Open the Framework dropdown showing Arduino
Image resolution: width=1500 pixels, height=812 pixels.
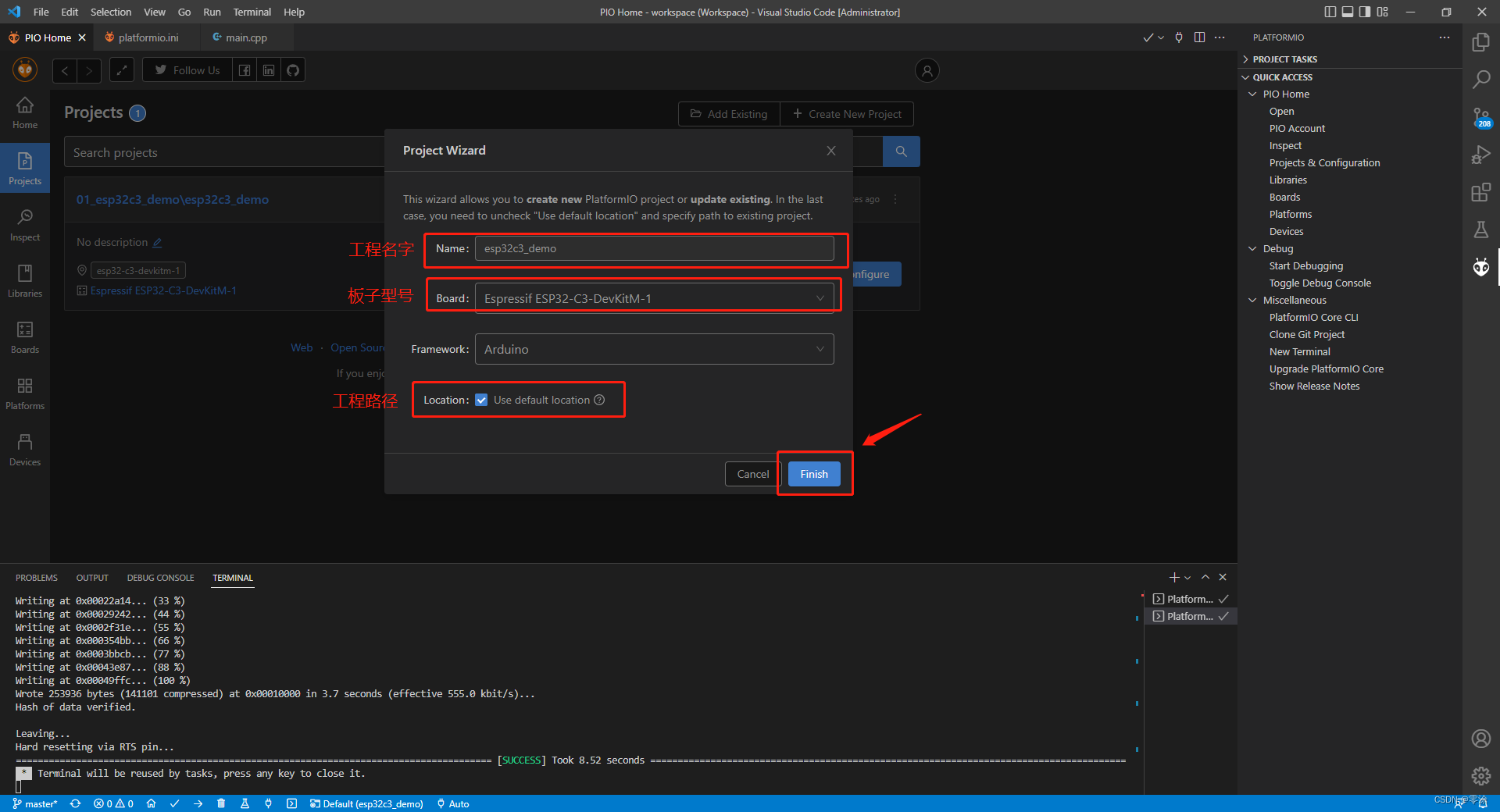tap(655, 349)
